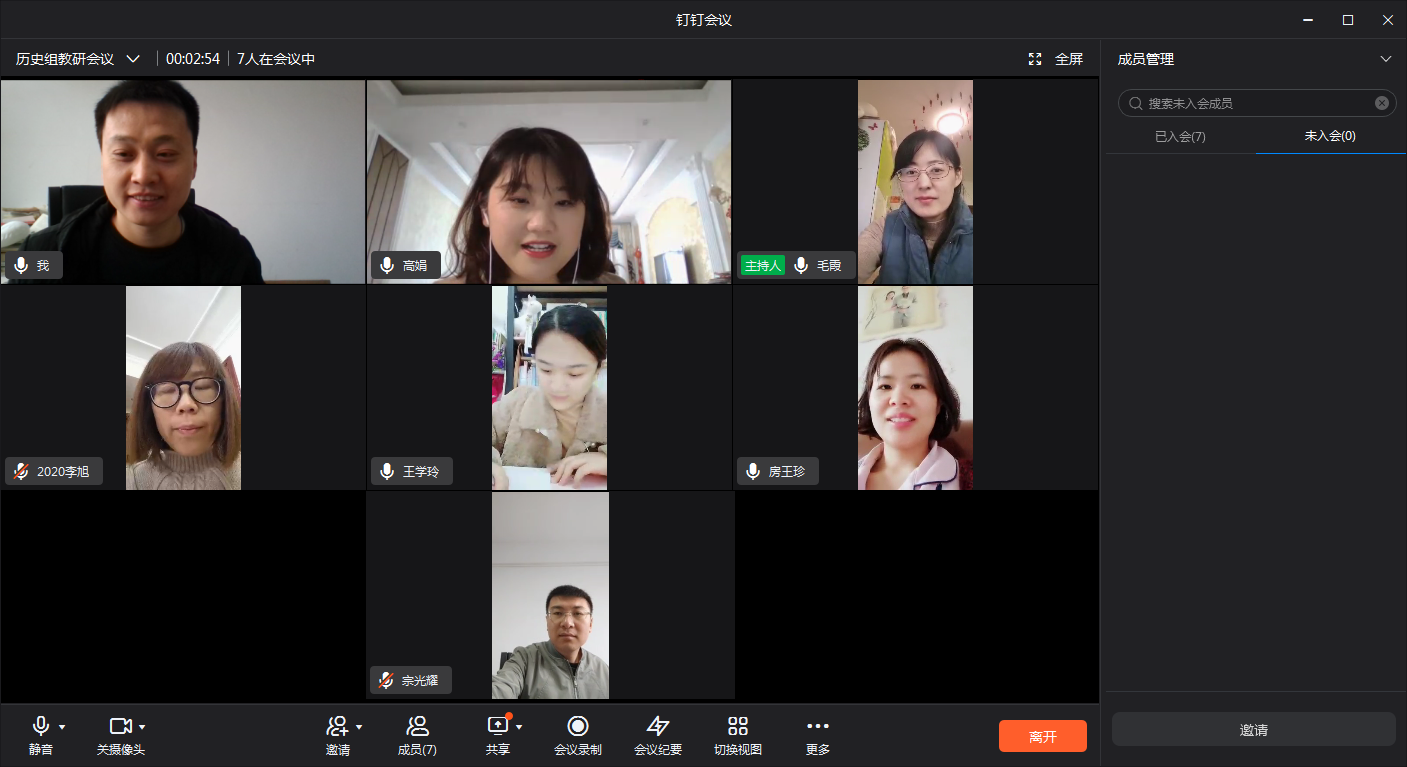Enter 全屏 fullscreen mode
Screen dimensions: 1407x767
click(1056, 59)
